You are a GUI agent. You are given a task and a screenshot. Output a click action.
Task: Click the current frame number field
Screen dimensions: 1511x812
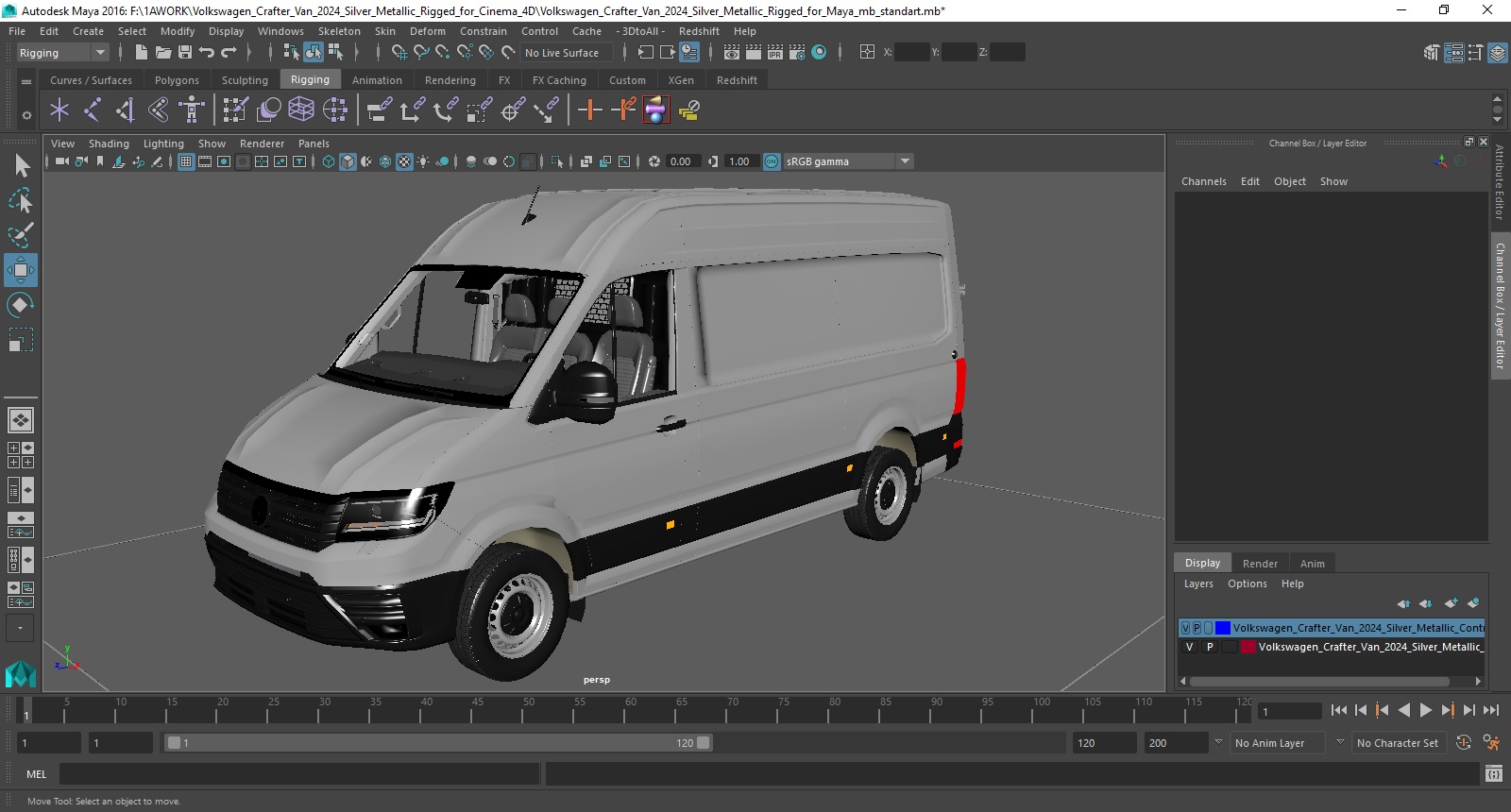coord(1290,712)
